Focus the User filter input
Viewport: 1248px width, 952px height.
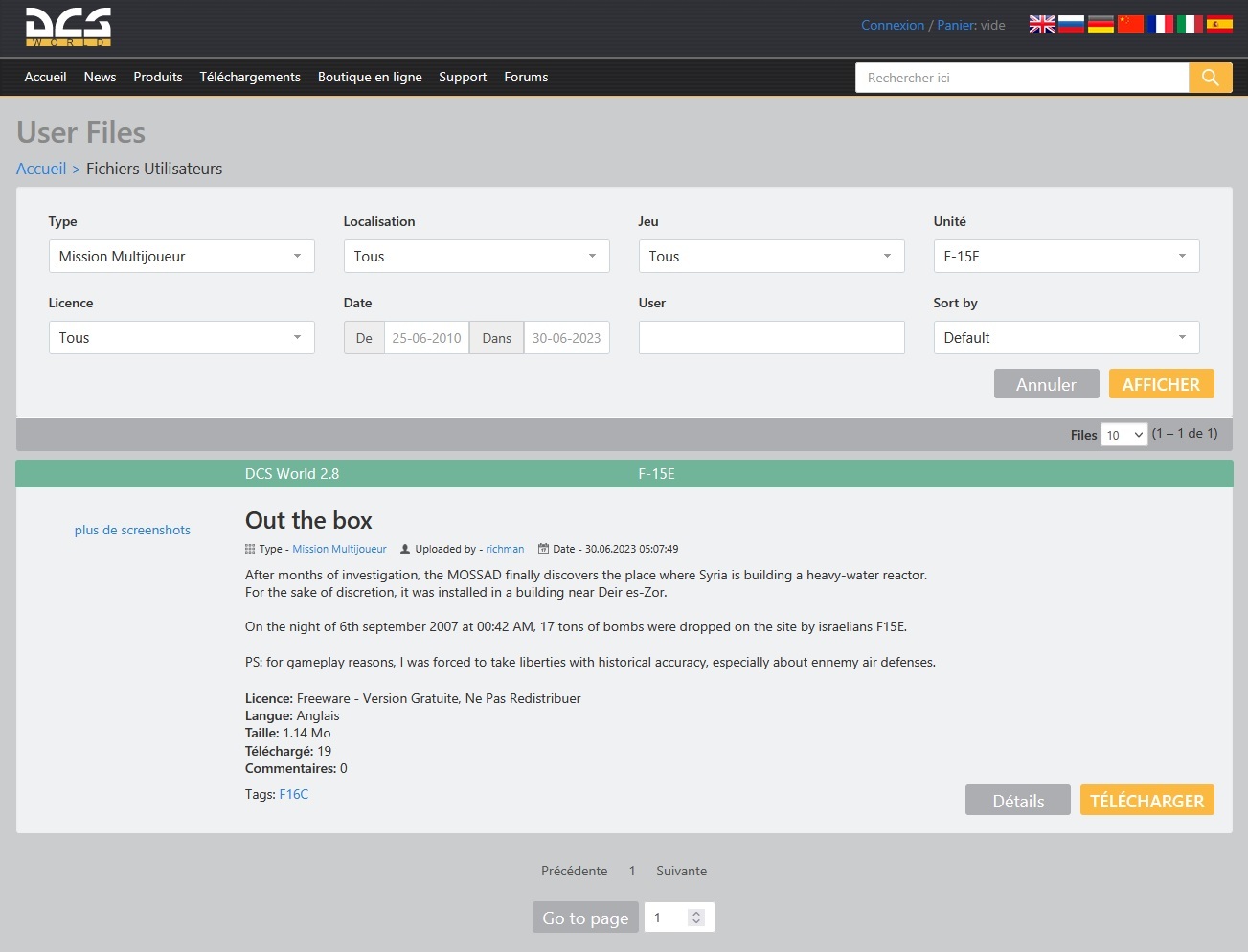tap(772, 338)
